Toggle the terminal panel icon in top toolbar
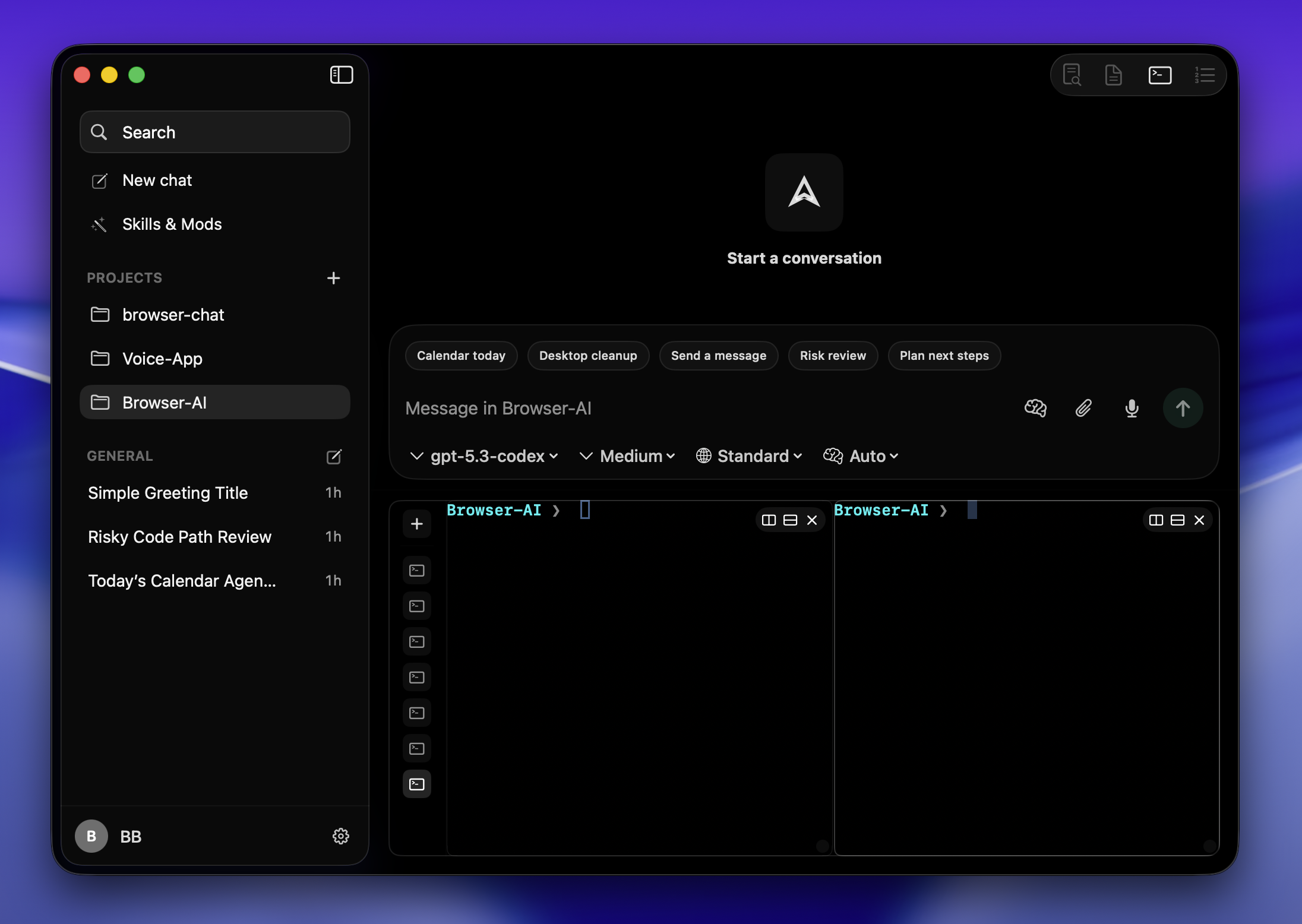The height and width of the screenshot is (924, 1302). tap(1159, 75)
